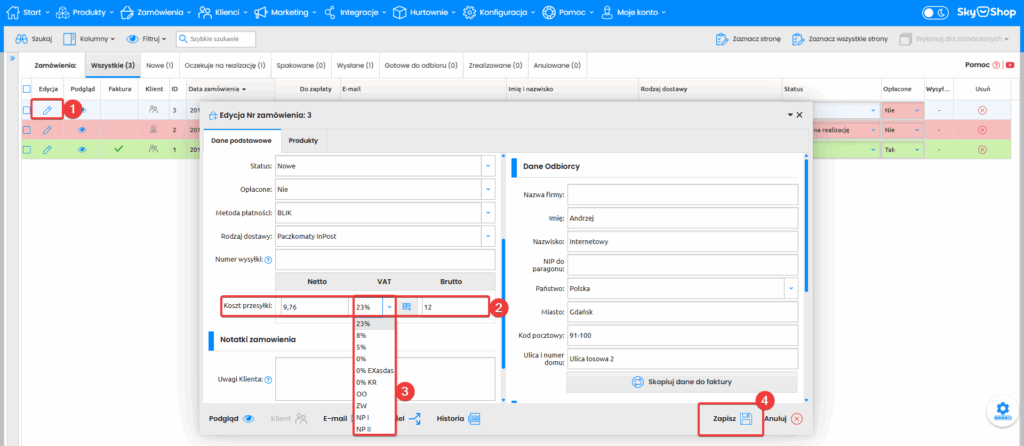Open the Państwo country dropdown

[790, 288]
